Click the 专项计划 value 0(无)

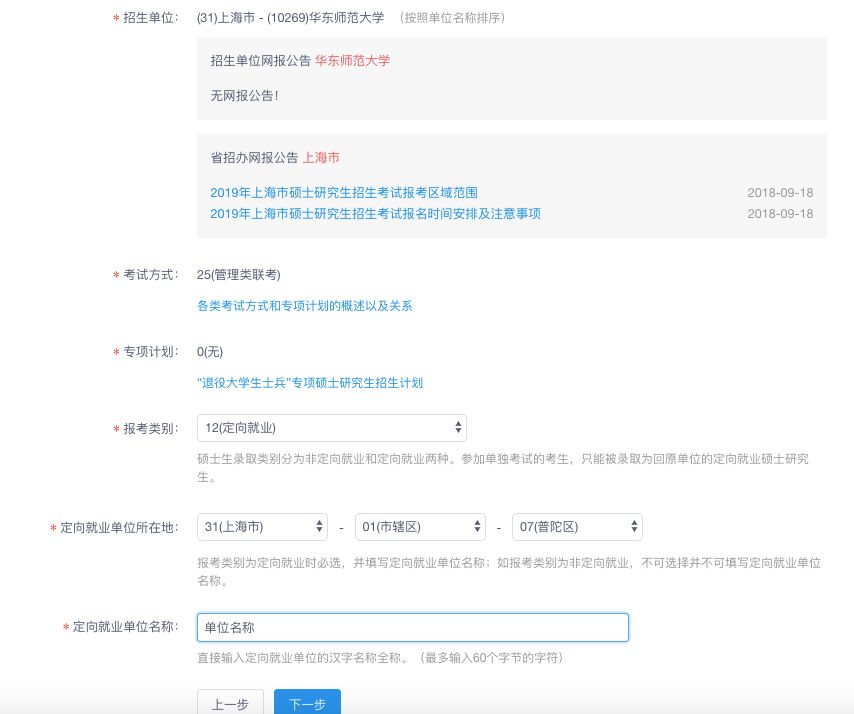pos(210,351)
